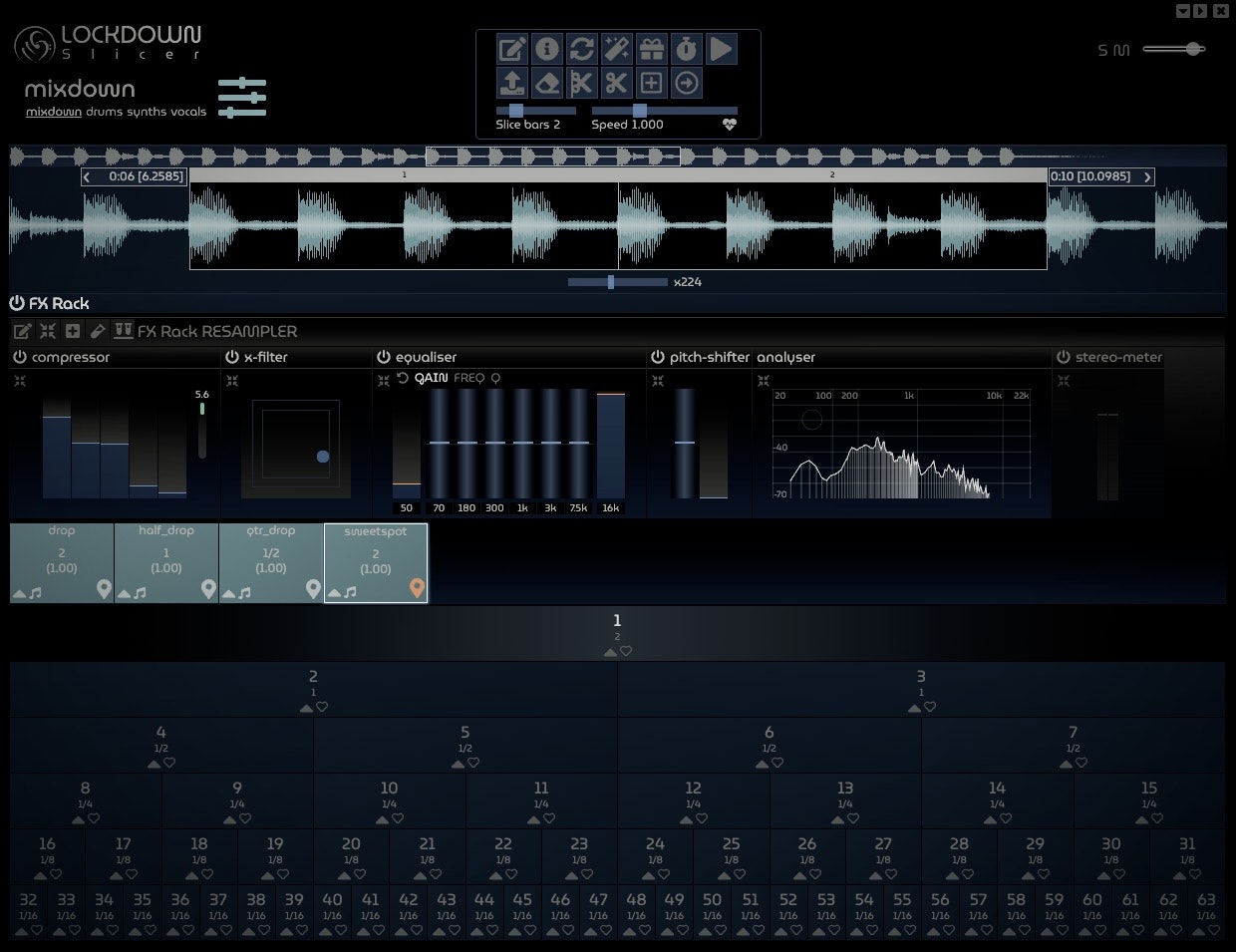Select the eraser icon
This screenshot has height=952, width=1236.
[x=546, y=84]
